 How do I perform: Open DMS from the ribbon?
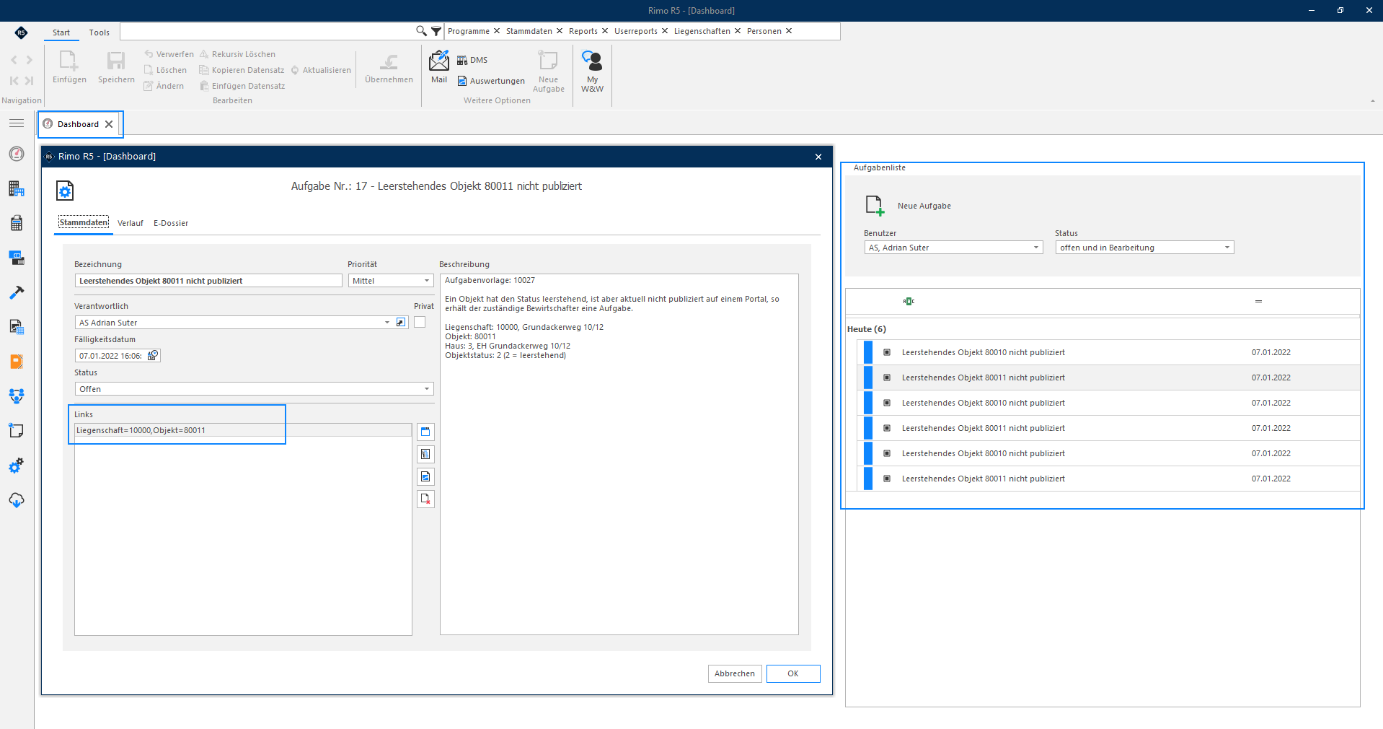472,60
